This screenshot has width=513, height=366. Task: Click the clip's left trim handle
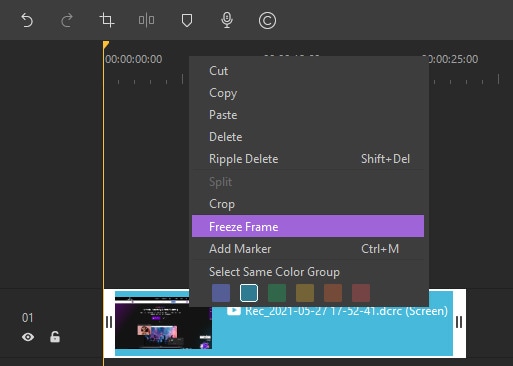click(x=109, y=322)
